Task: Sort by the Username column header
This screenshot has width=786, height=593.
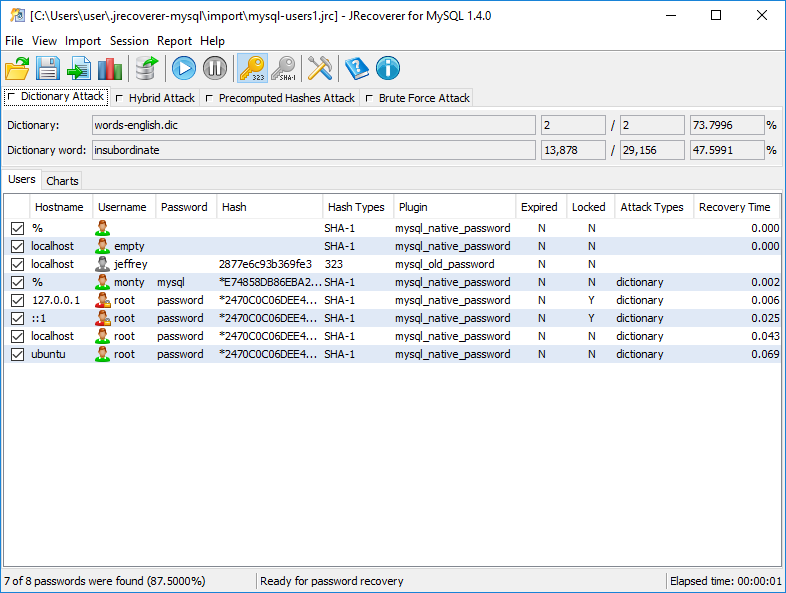Action: (x=122, y=207)
